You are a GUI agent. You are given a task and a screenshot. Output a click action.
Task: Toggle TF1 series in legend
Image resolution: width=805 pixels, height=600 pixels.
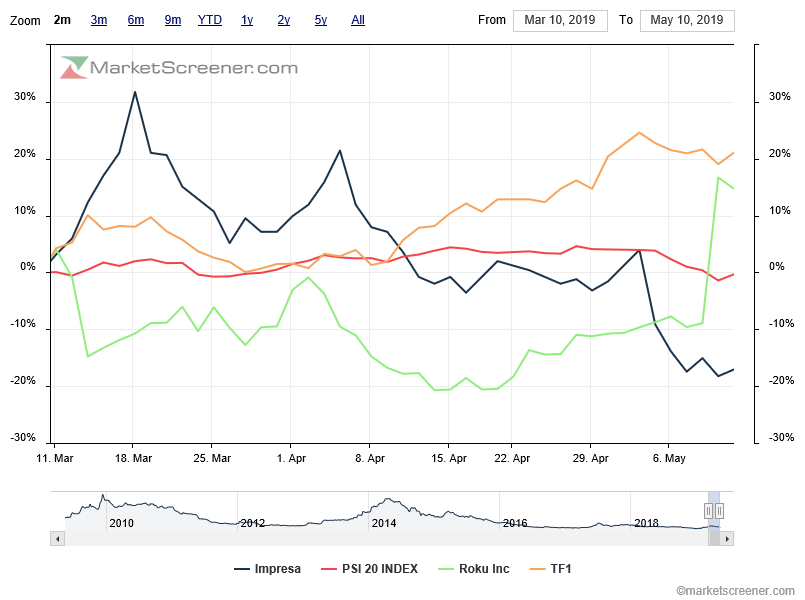550,569
